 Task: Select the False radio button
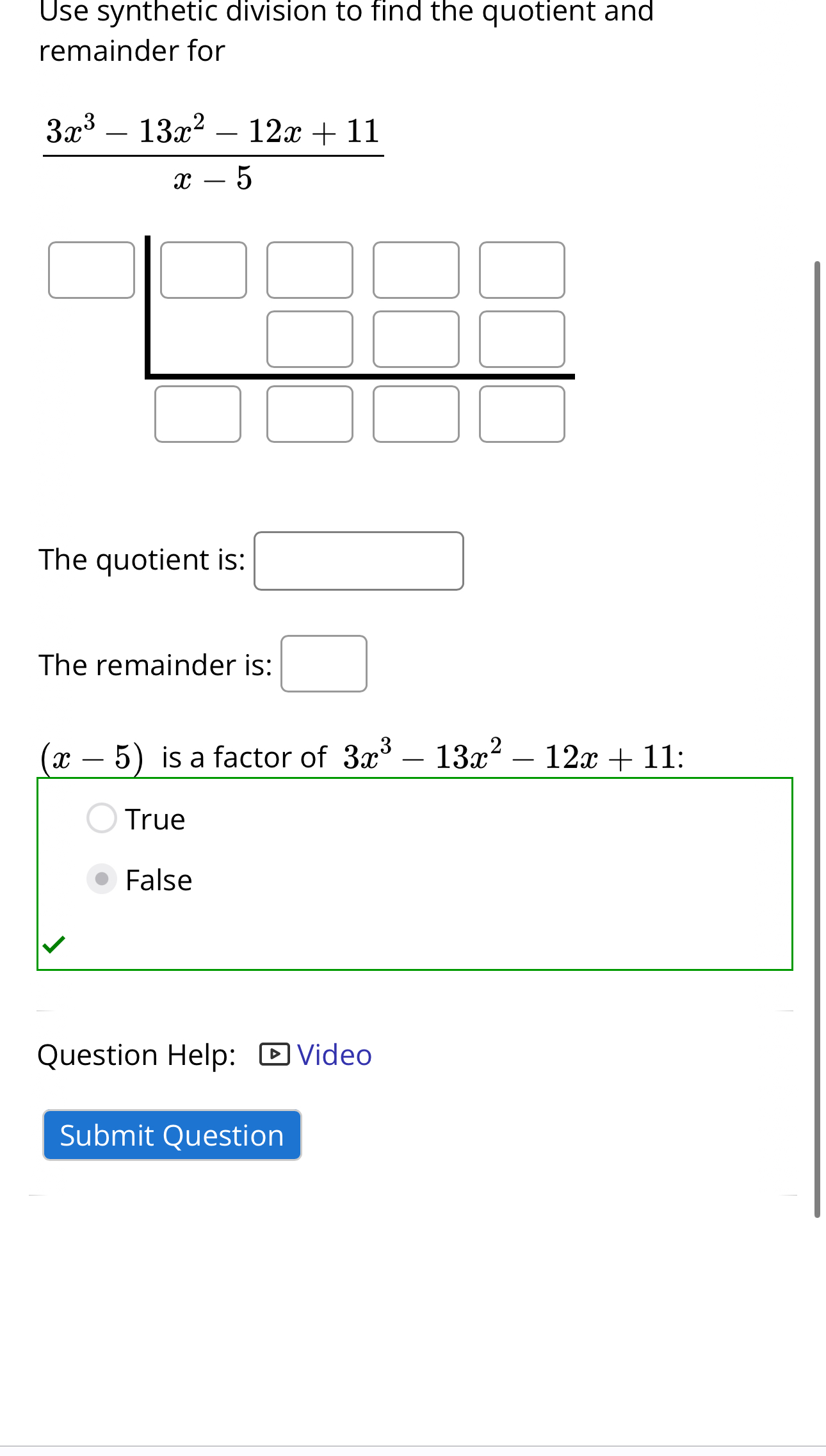(101, 879)
